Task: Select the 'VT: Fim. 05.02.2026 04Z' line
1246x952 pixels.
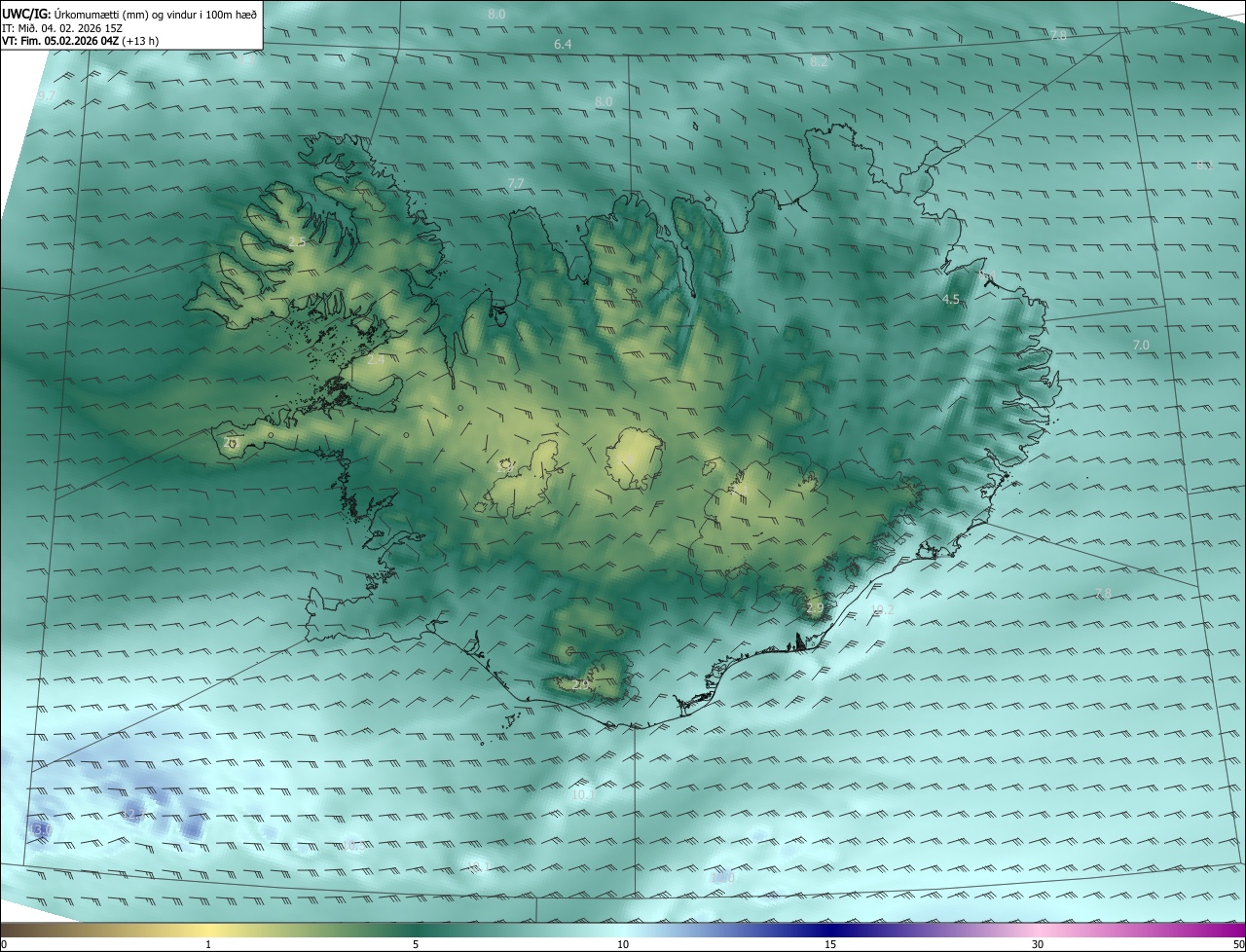Action: [61, 41]
